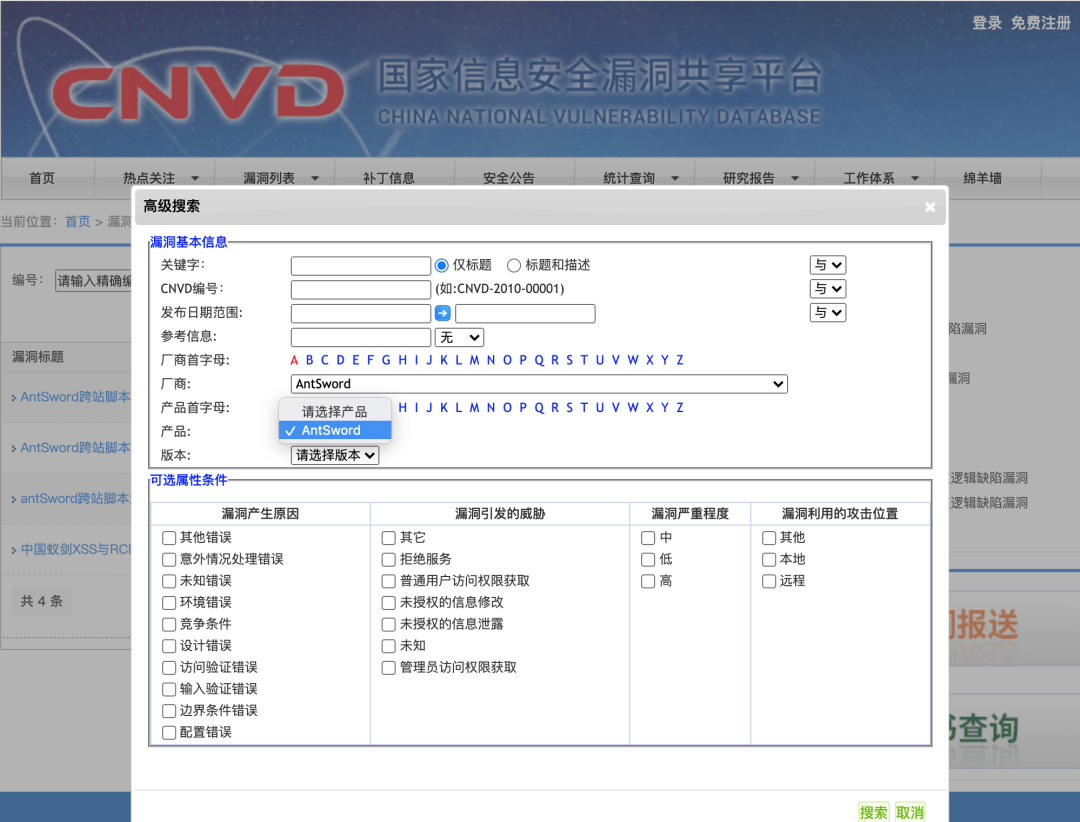This screenshot has height=822, width=1080.
Task: Select vendor initial letter A
Action: (294, 360)
